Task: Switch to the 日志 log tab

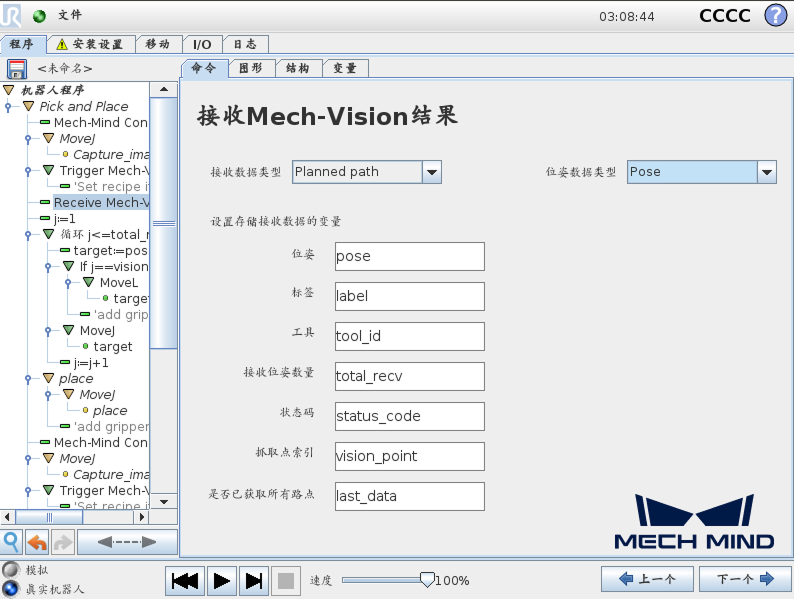Action: [x=245, y=44]
